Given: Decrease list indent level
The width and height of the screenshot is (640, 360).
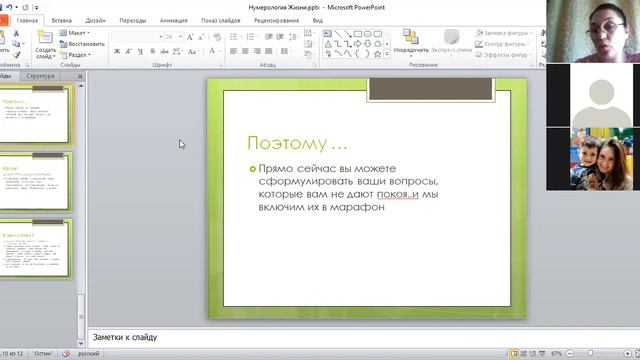Looking at the screenshot, I should coord(269,37).
